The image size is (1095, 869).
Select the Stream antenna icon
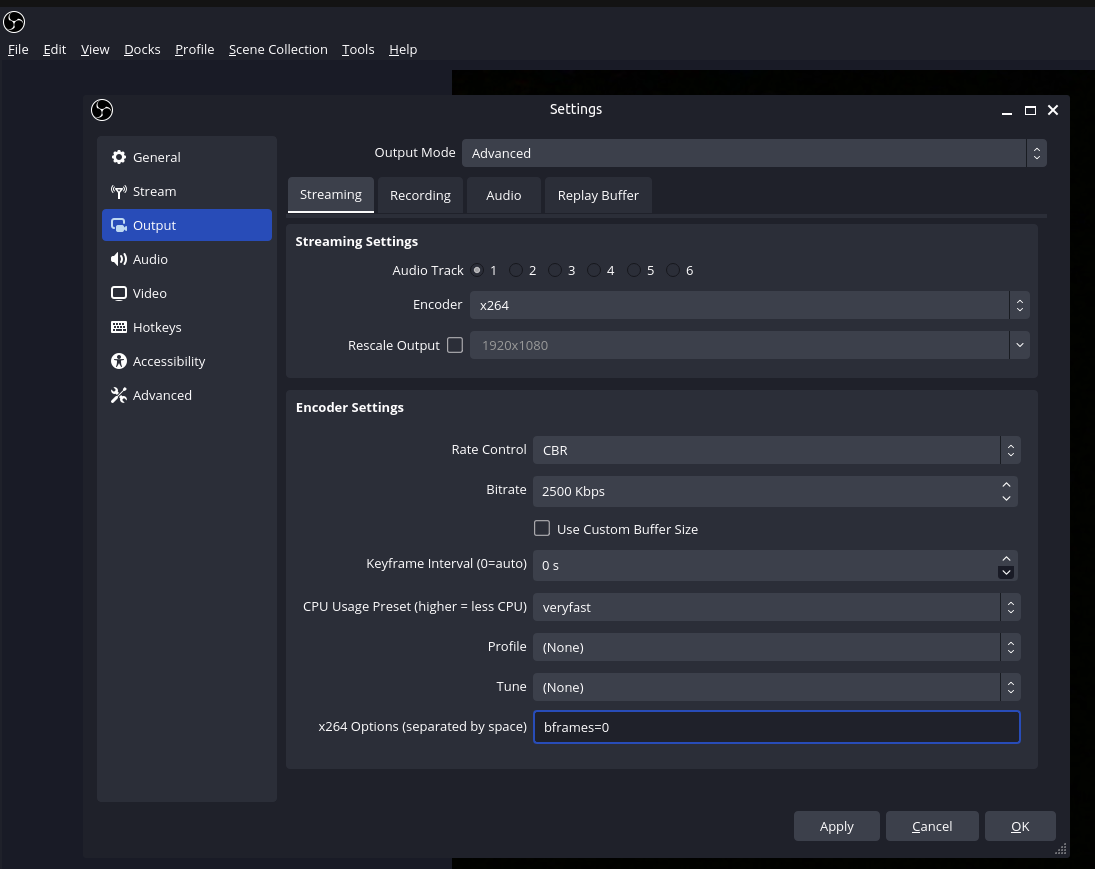tap(119, 191)
